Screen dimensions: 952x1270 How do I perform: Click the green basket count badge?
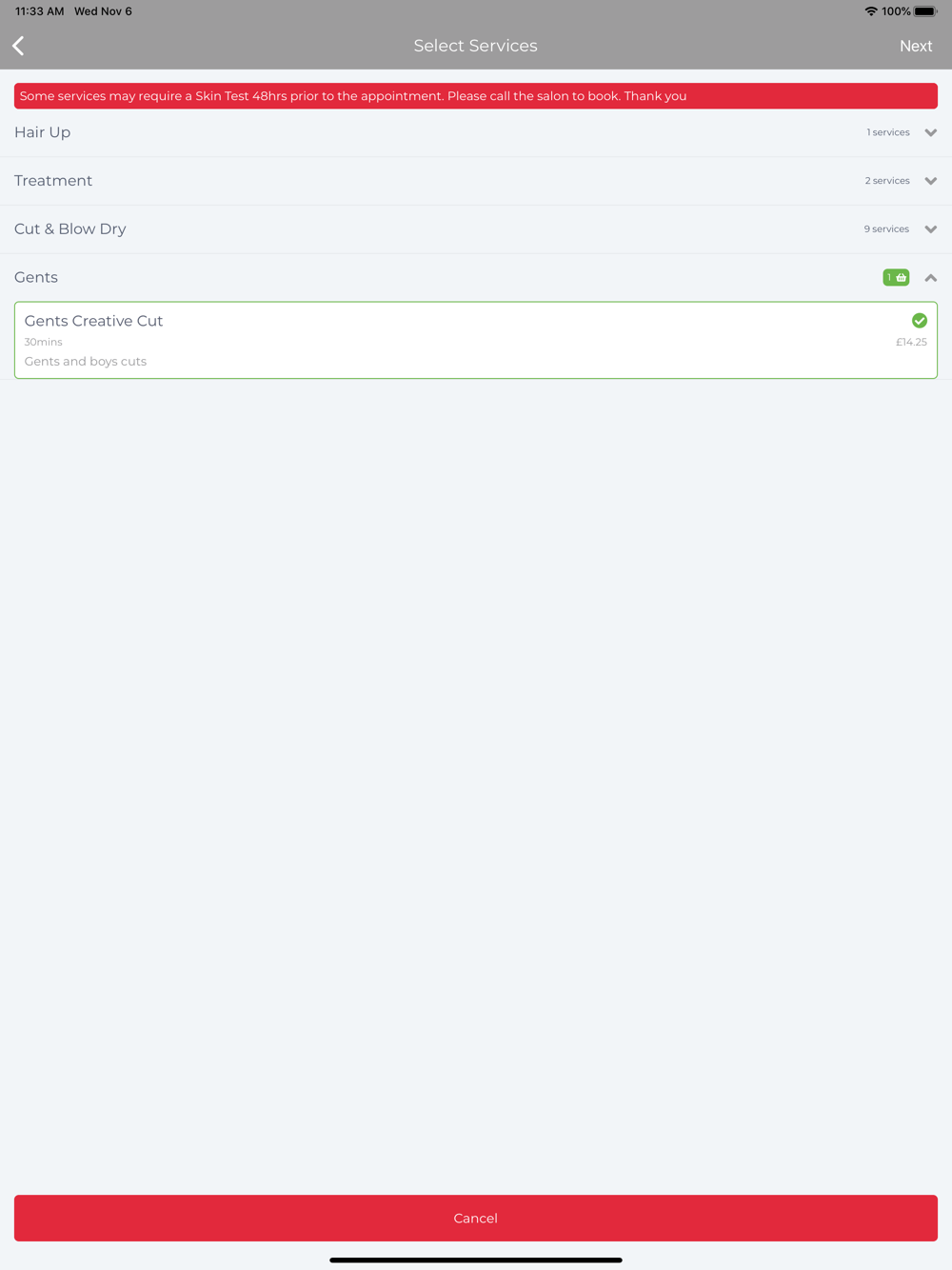coord(896,277)
